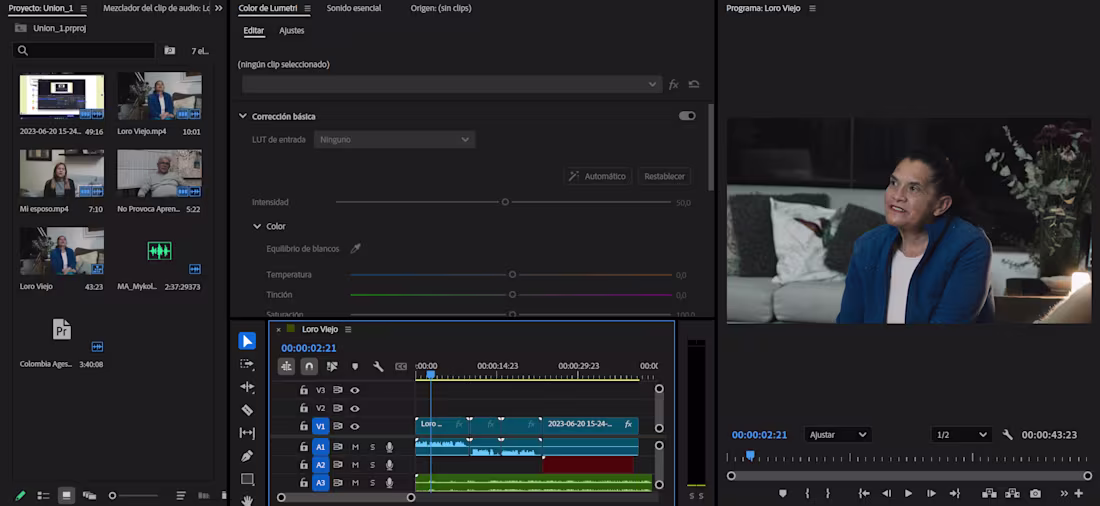The height and width of the screenshot is (506, 1100).
Task: Select the Editar tab in Lumetri
Action: 253,31
